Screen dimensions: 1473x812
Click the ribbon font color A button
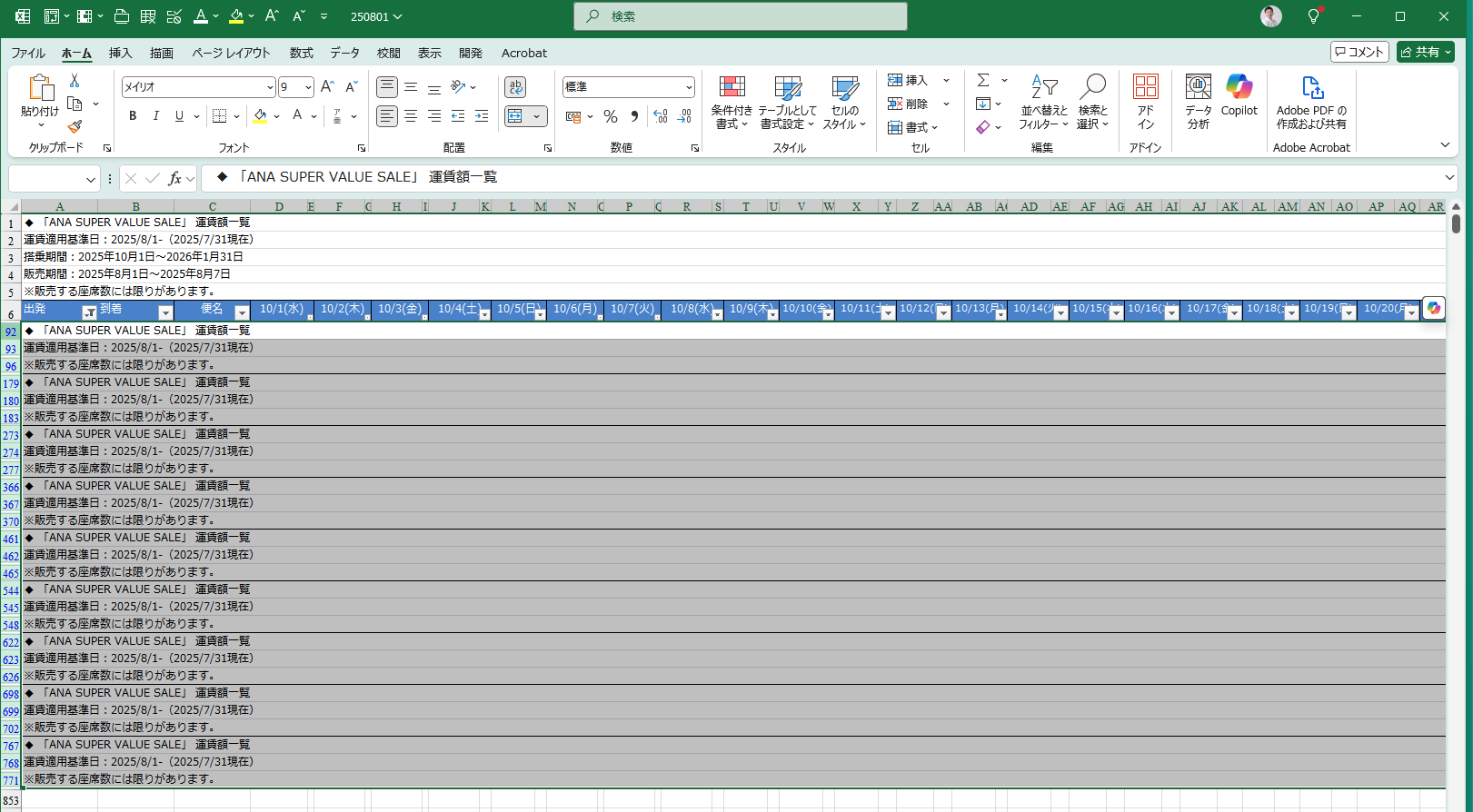tap(297, 116)
